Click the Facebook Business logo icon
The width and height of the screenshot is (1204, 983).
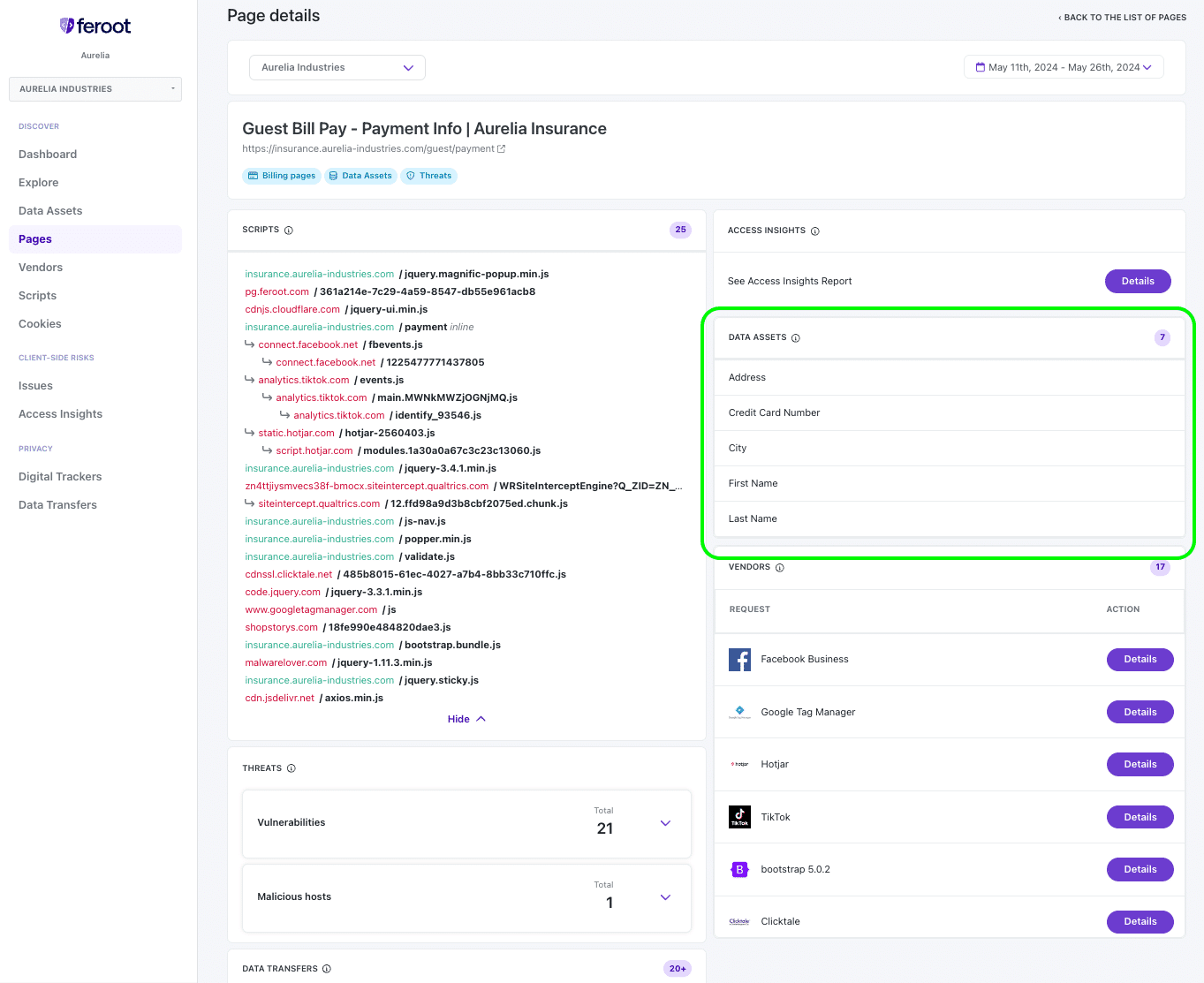point(739,660)
